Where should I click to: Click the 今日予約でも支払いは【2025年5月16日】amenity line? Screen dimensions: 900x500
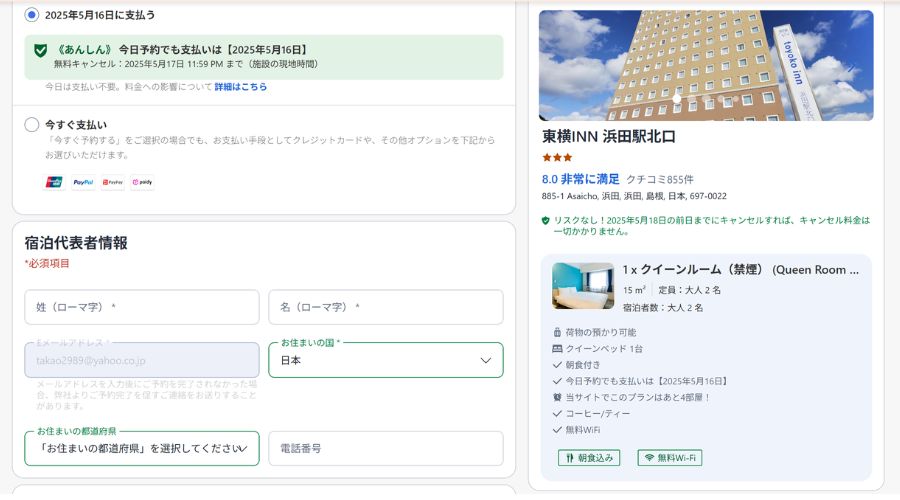coord(647,381)
